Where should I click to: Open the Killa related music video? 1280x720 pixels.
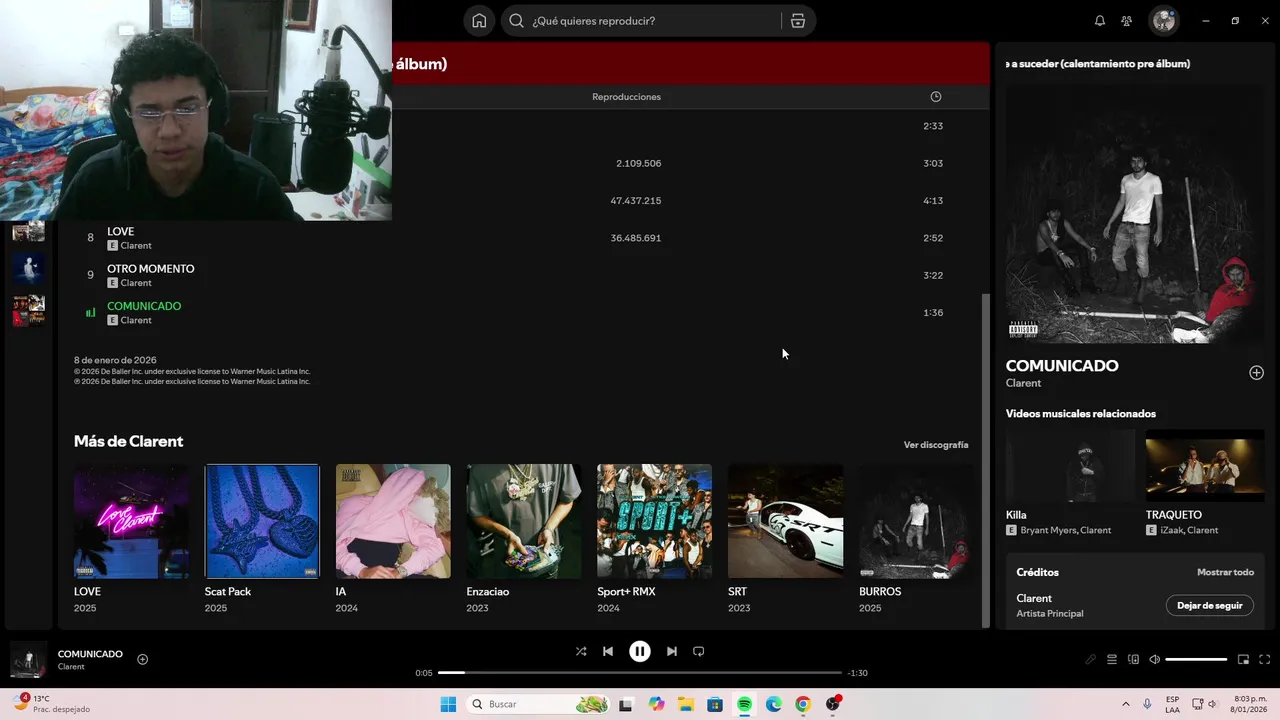(1070, 483)
